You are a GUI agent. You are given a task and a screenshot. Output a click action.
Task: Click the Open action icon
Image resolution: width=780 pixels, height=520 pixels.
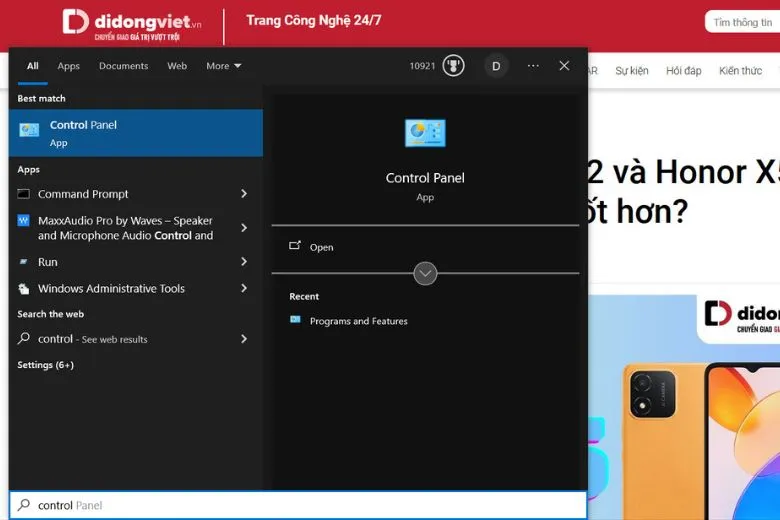point(295,245)
